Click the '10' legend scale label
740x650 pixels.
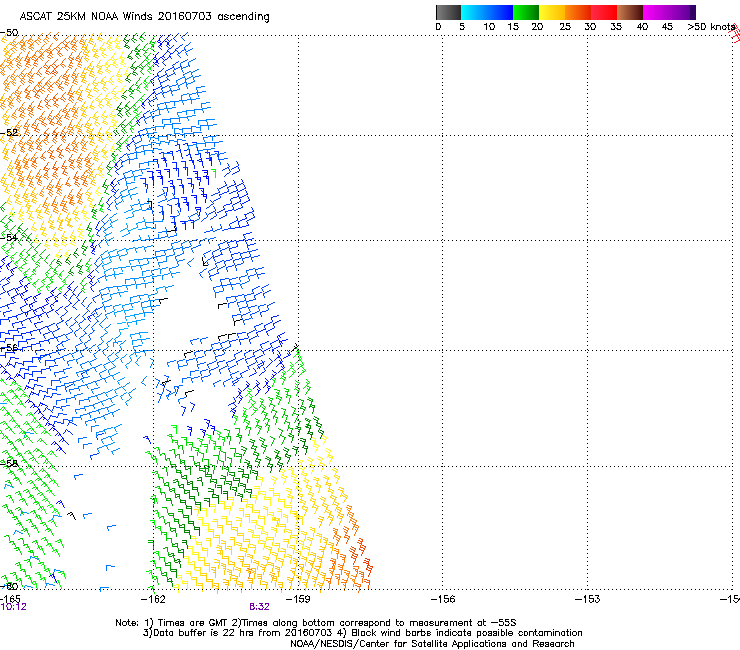pos(489,27)
